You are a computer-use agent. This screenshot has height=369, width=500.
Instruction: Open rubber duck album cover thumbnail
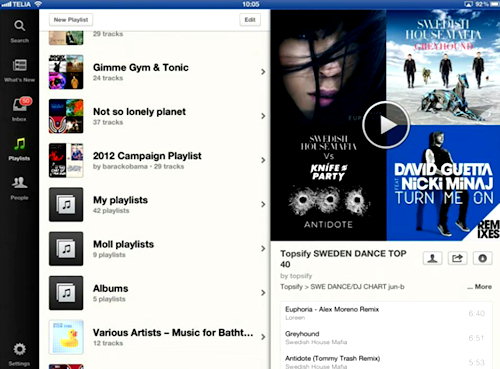pos(66,337)
